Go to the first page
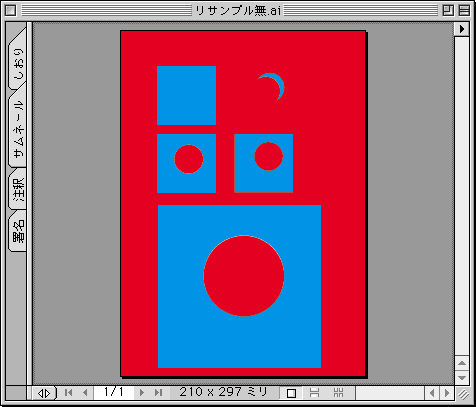 click(68, 393)
